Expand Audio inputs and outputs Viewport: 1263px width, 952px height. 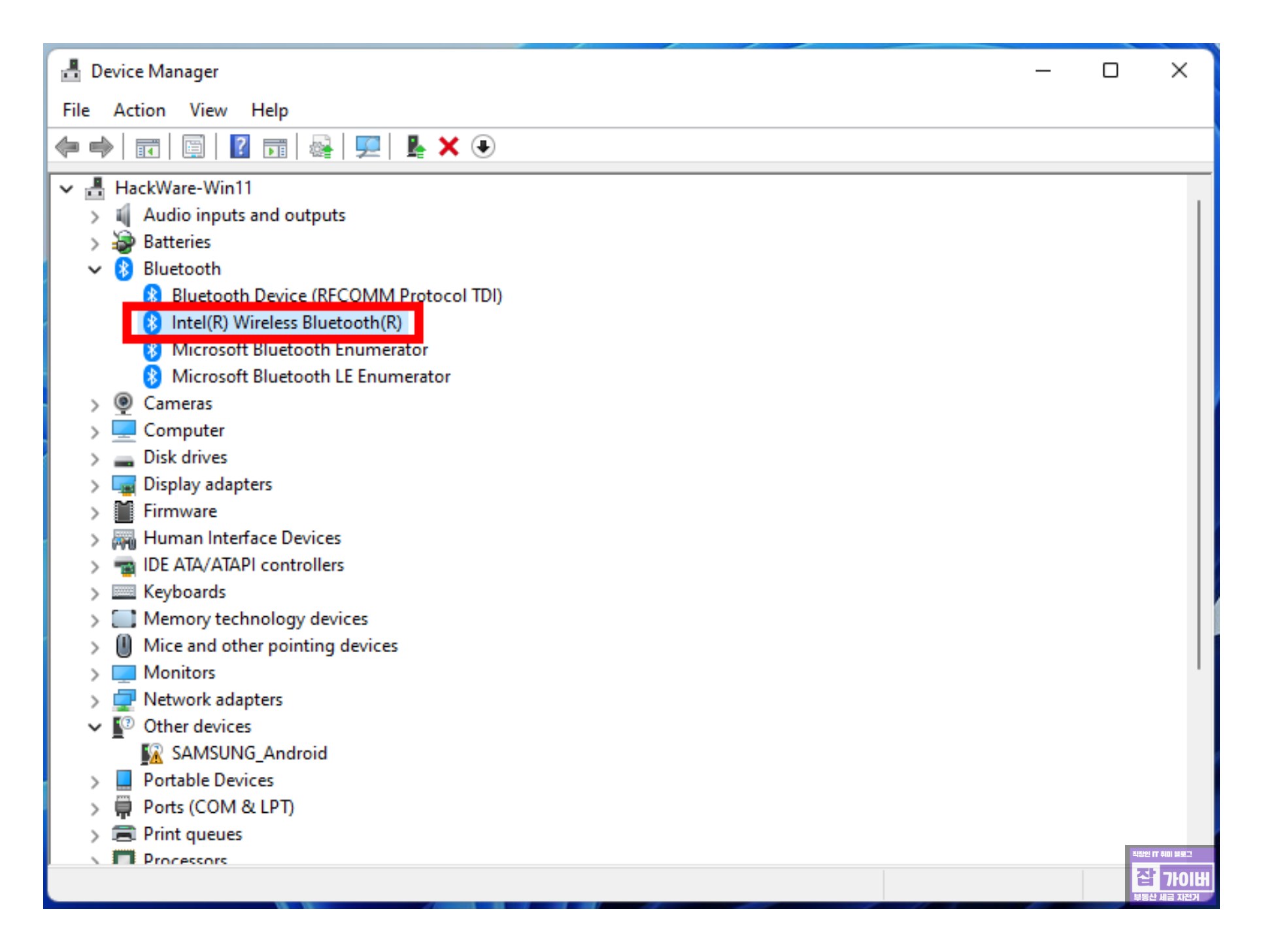(95, 216)
